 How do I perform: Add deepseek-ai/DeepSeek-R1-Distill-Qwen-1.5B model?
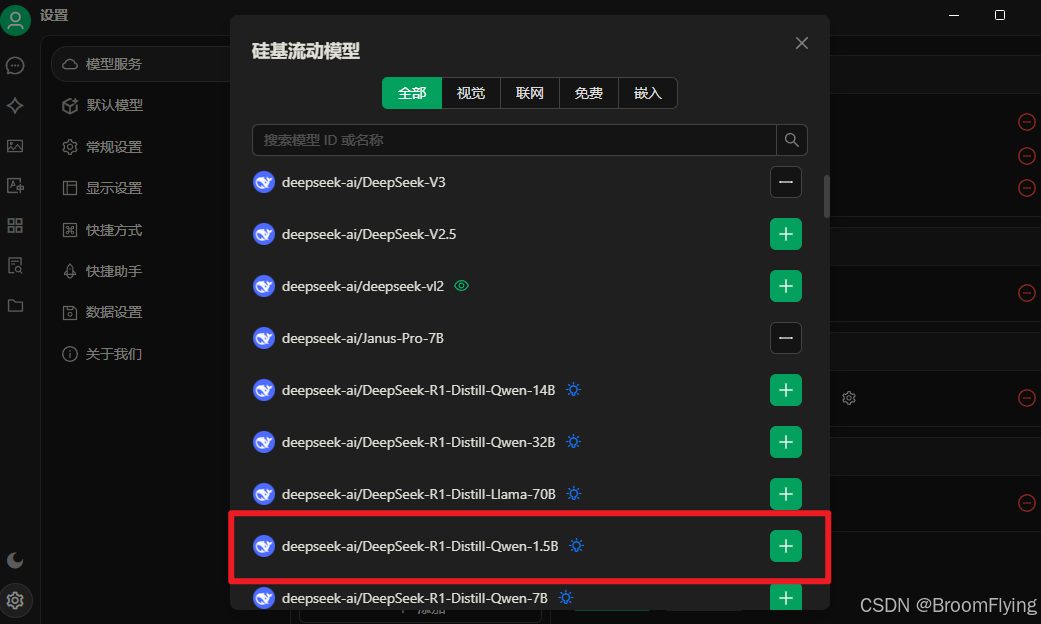tap(785, 546)
